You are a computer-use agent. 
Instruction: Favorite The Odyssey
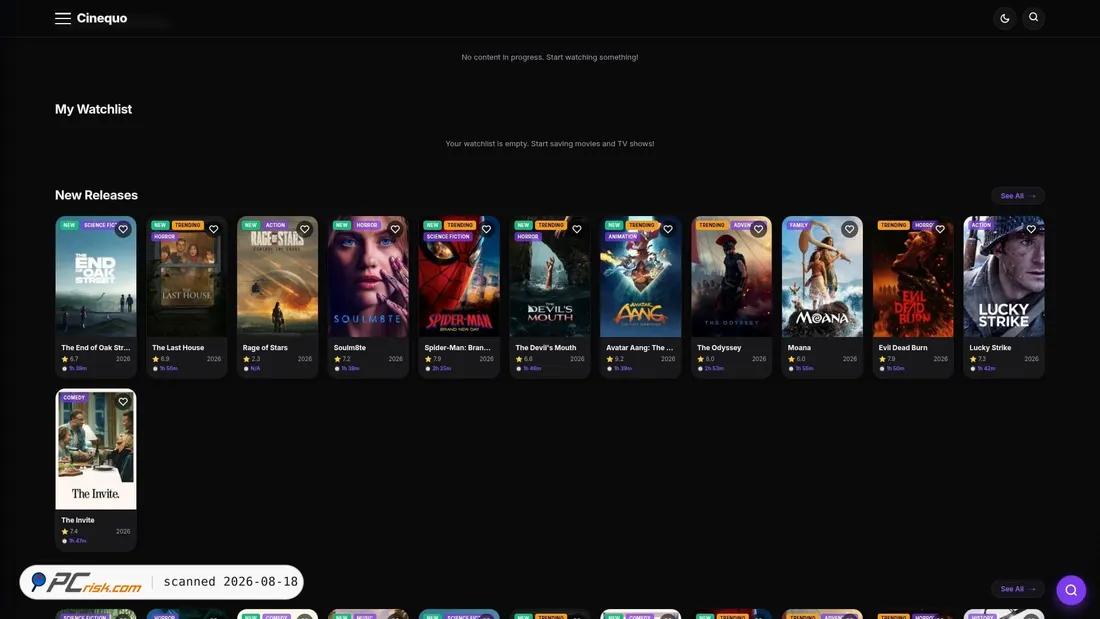(758, 229)
